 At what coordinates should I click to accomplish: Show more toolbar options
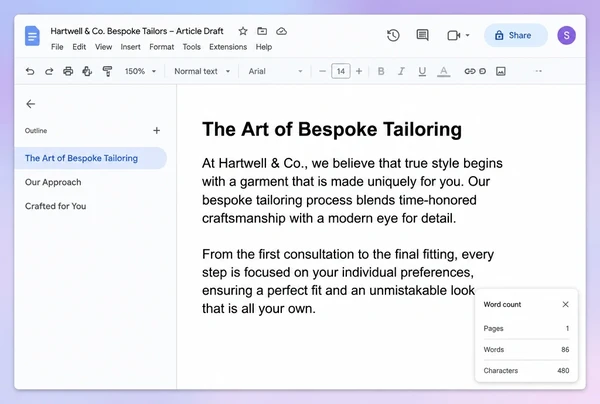coord(538,71)
